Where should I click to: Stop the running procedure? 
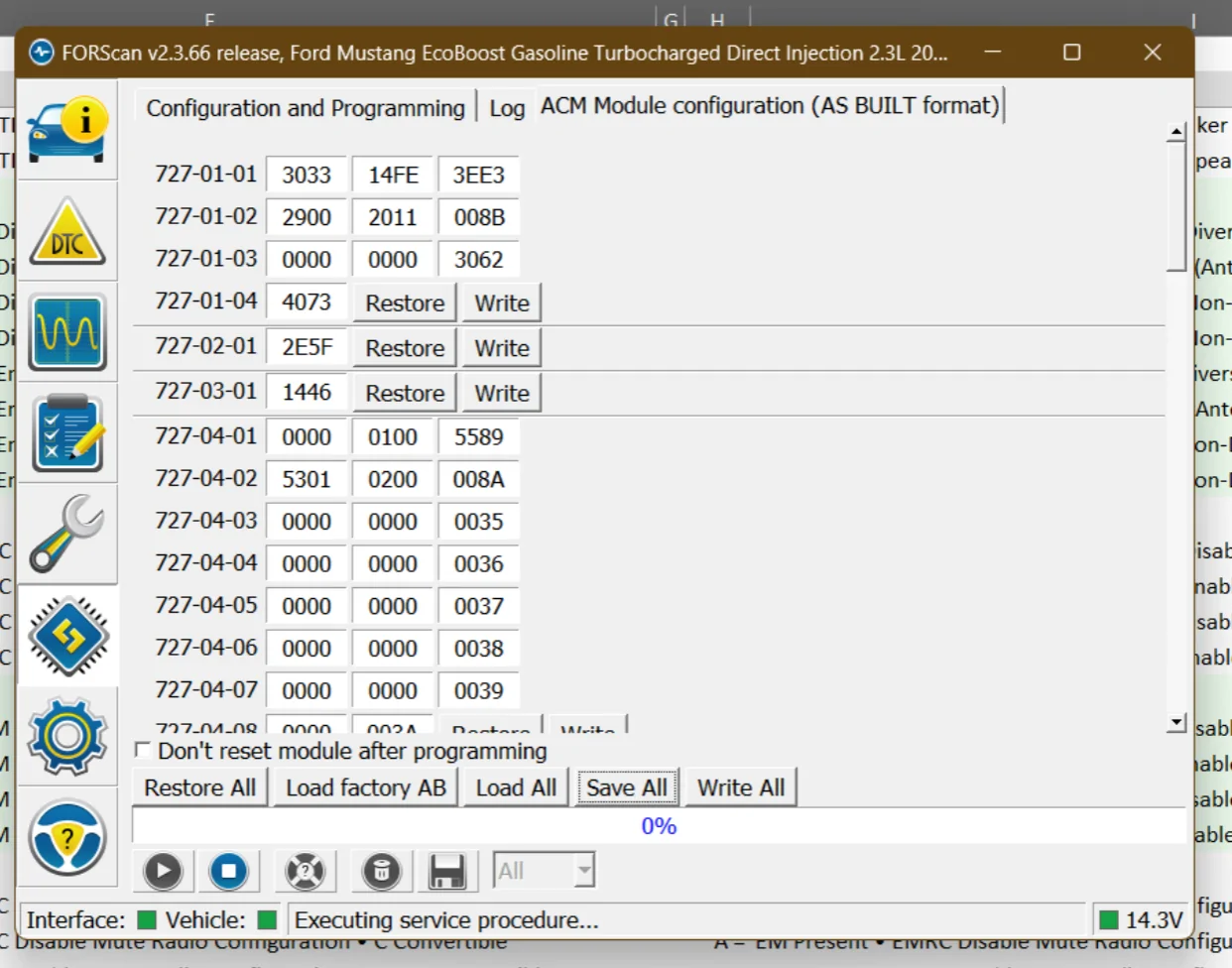pos(228,872)
